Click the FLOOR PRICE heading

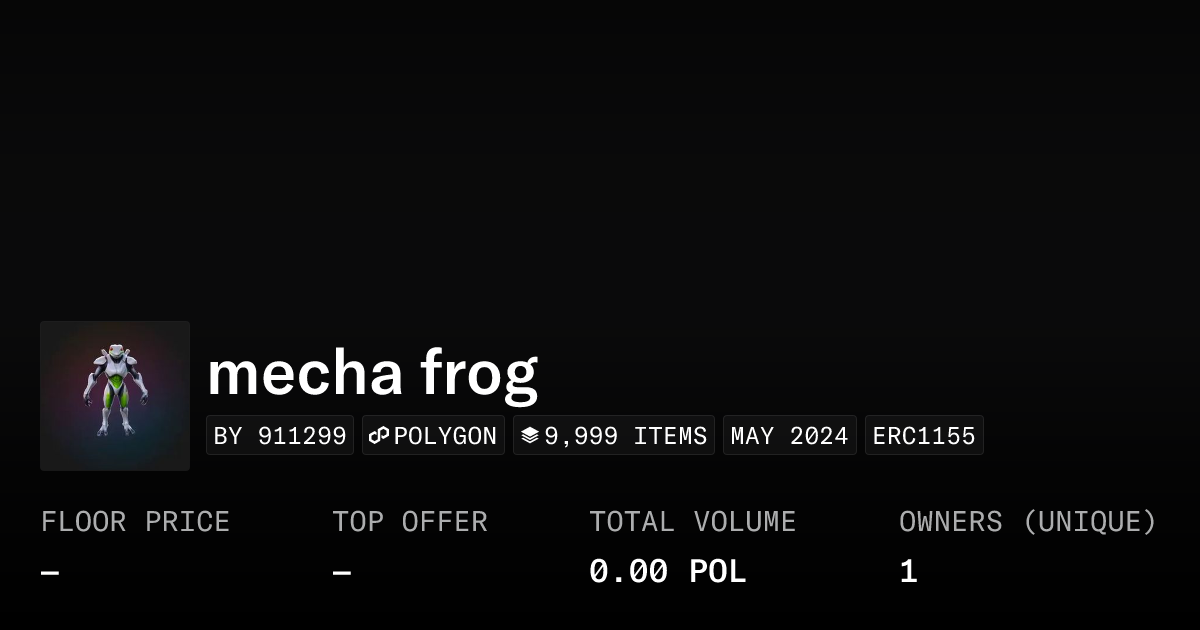tap(135, 522)
